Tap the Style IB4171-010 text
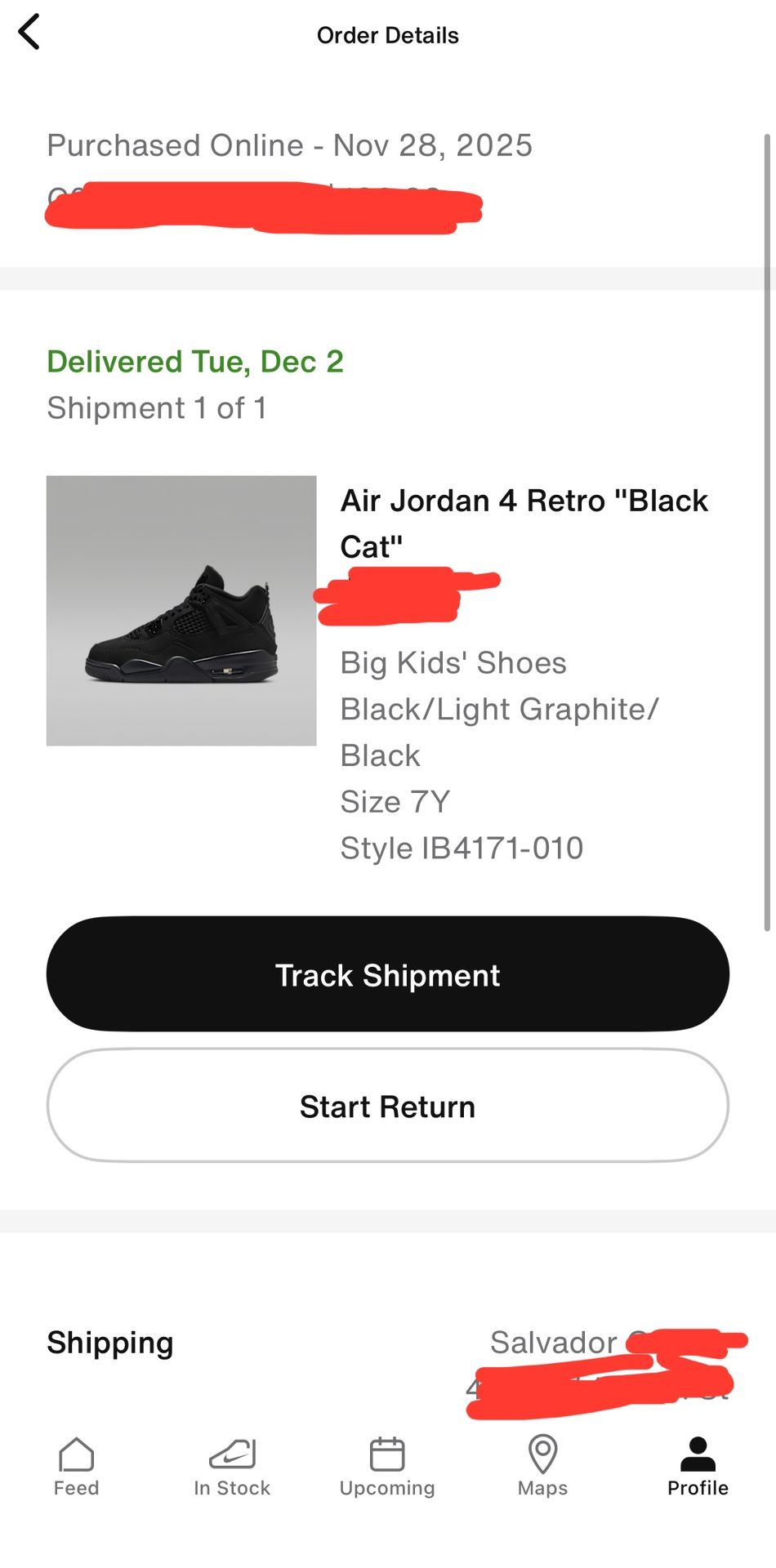Image resolution: width=776 pixels, height=1568 pixels. pos(462,848)
